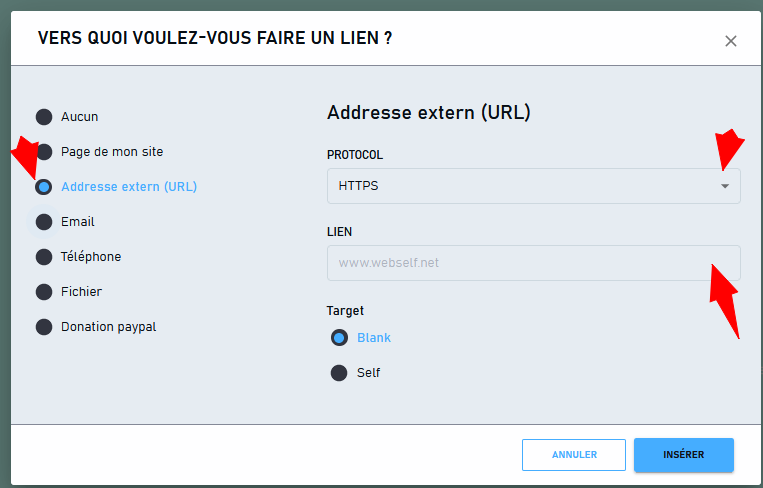Image resolution: width=763 pixels, height=488 pixels.
Task: Select the Aucun radio option
Action: [44, 117]
